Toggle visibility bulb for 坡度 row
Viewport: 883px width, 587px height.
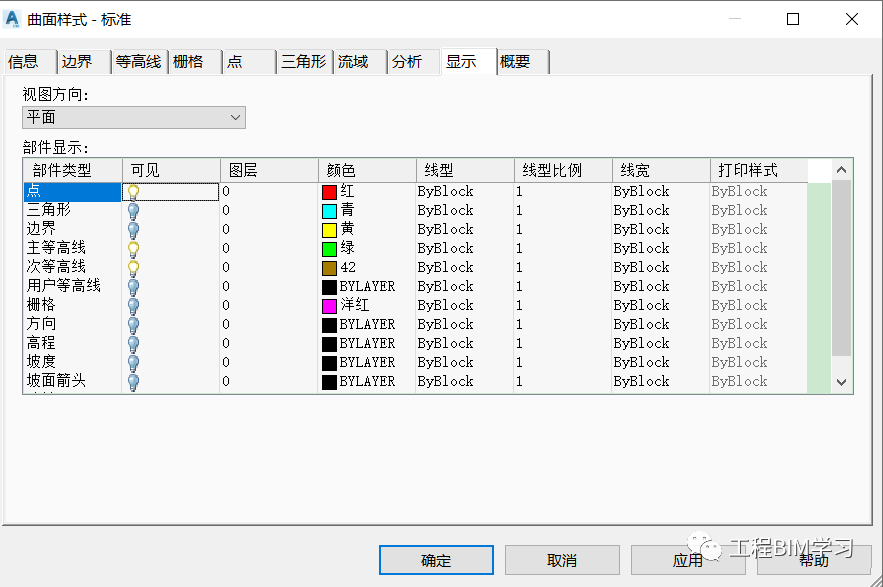click(133, 363)
